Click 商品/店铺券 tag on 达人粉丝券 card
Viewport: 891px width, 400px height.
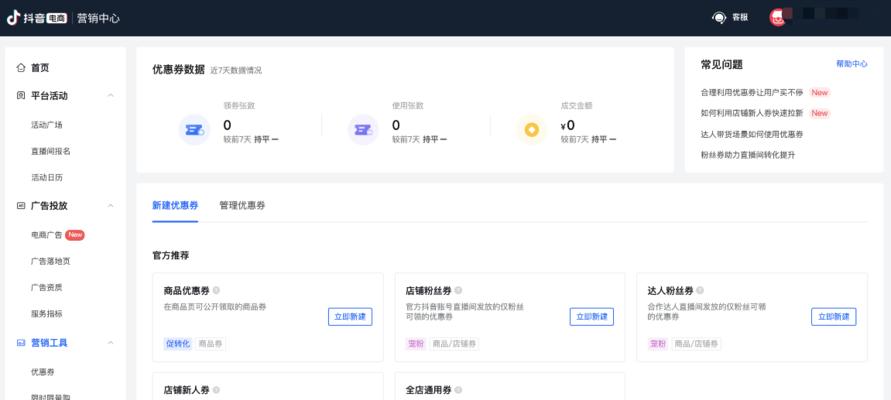(x=696, y=344)
